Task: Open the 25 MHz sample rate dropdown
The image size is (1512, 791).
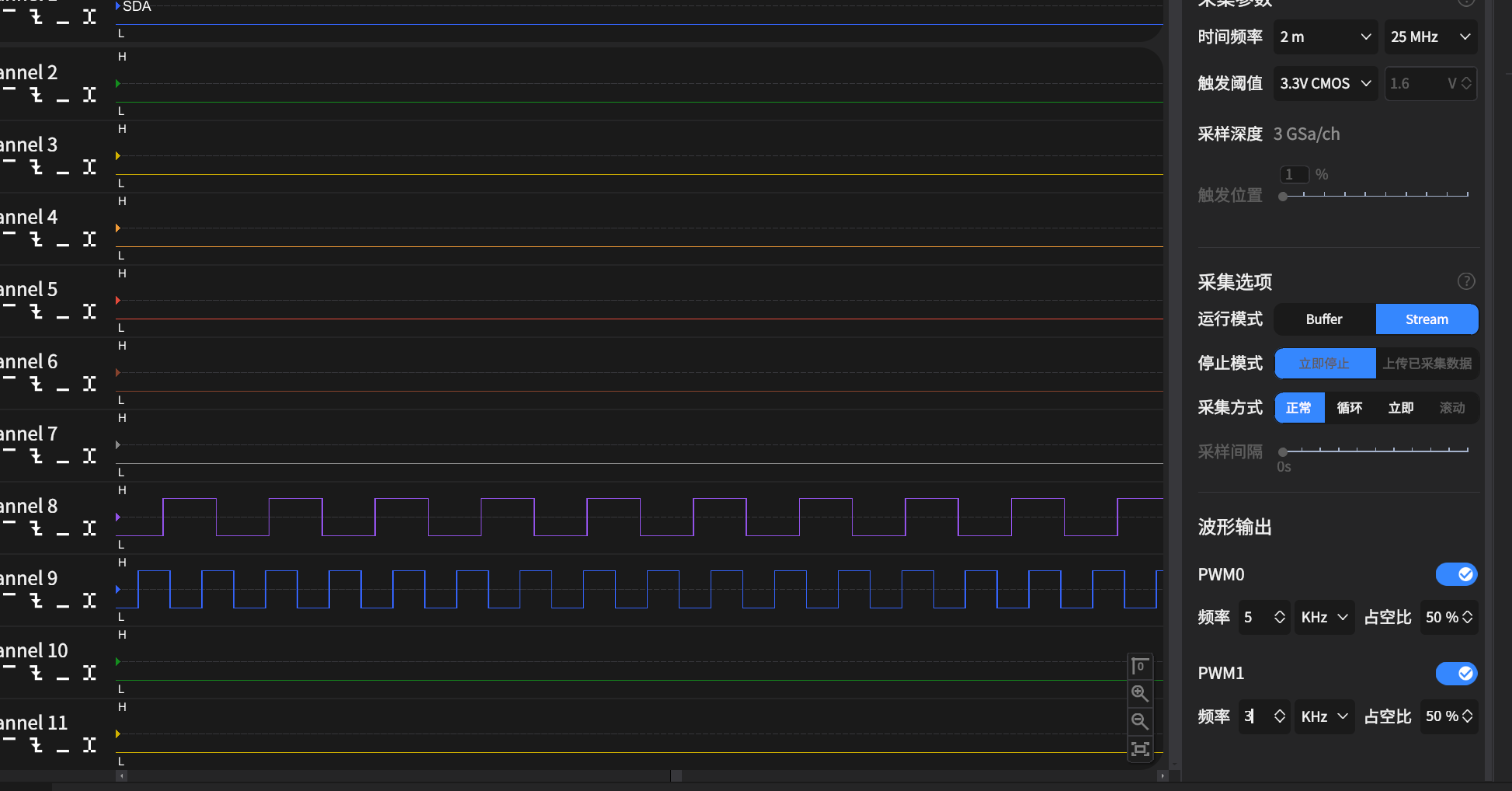Action: [x=1430, y=37]
